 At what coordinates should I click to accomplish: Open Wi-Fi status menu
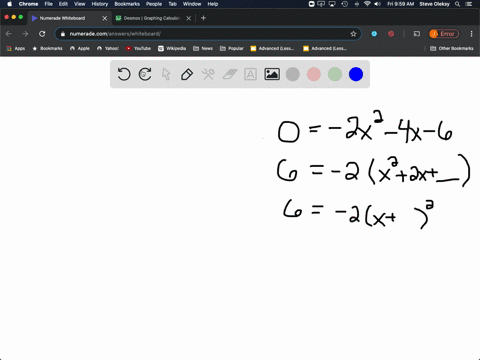pyautogui.click(x=367, y=4)
